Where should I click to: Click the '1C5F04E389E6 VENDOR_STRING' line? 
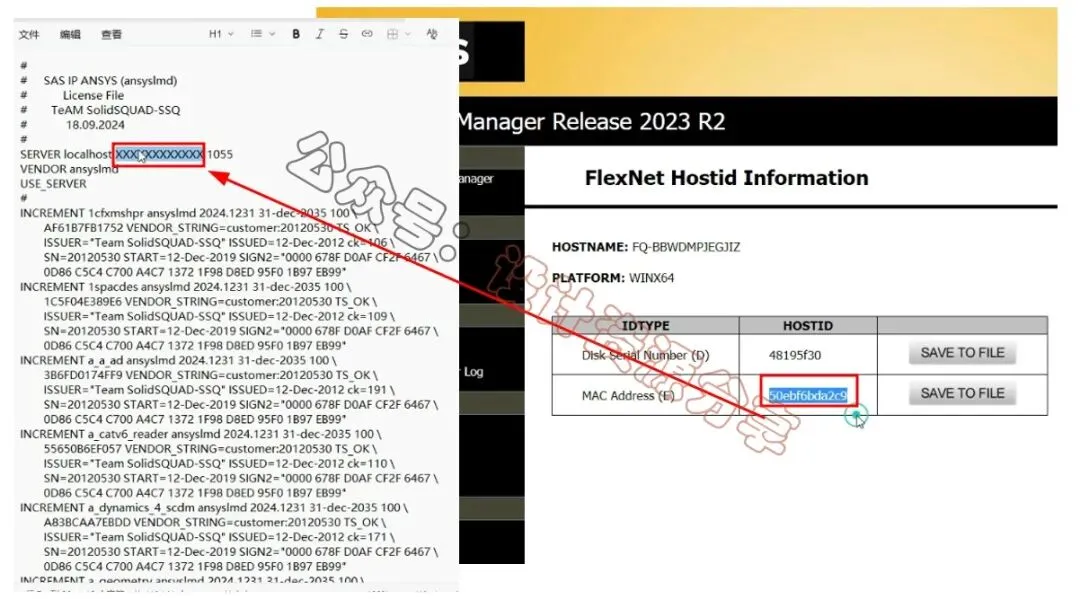point(210,302)
